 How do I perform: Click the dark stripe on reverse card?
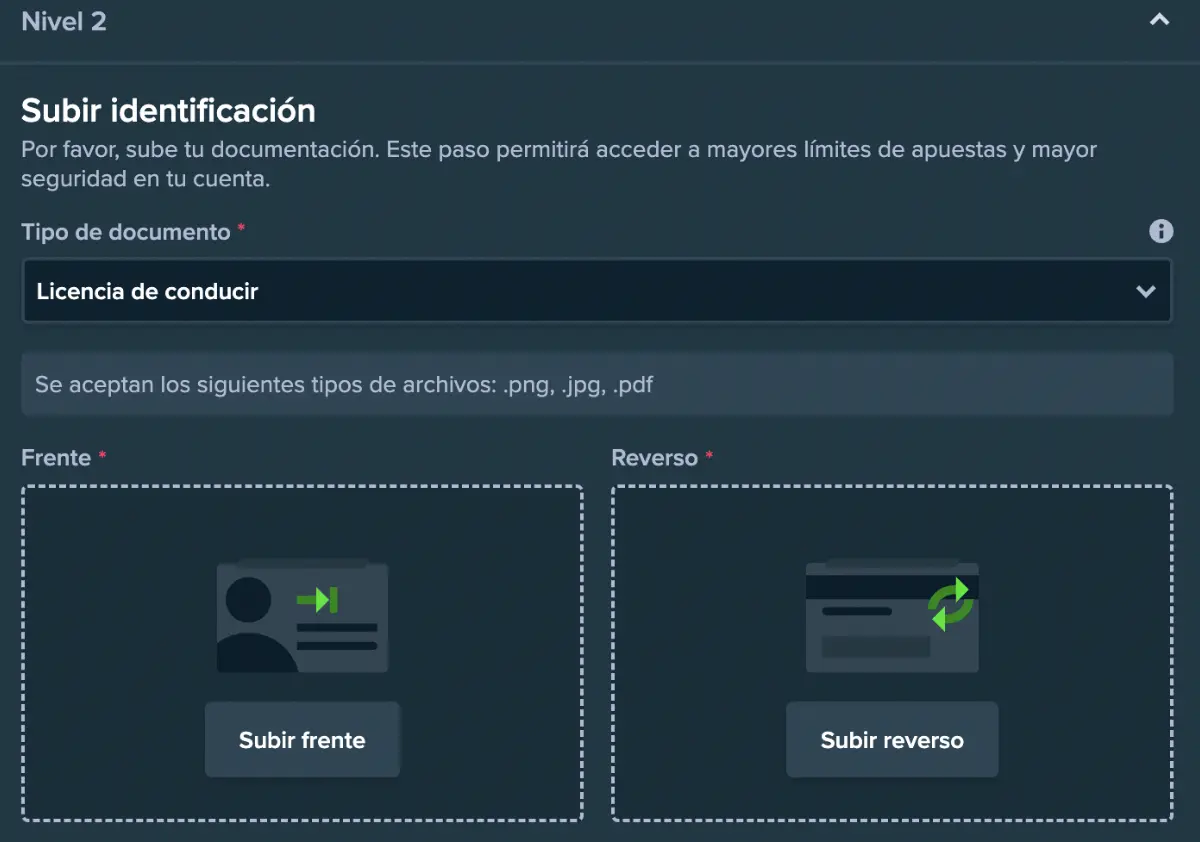(x=865, y=587)
